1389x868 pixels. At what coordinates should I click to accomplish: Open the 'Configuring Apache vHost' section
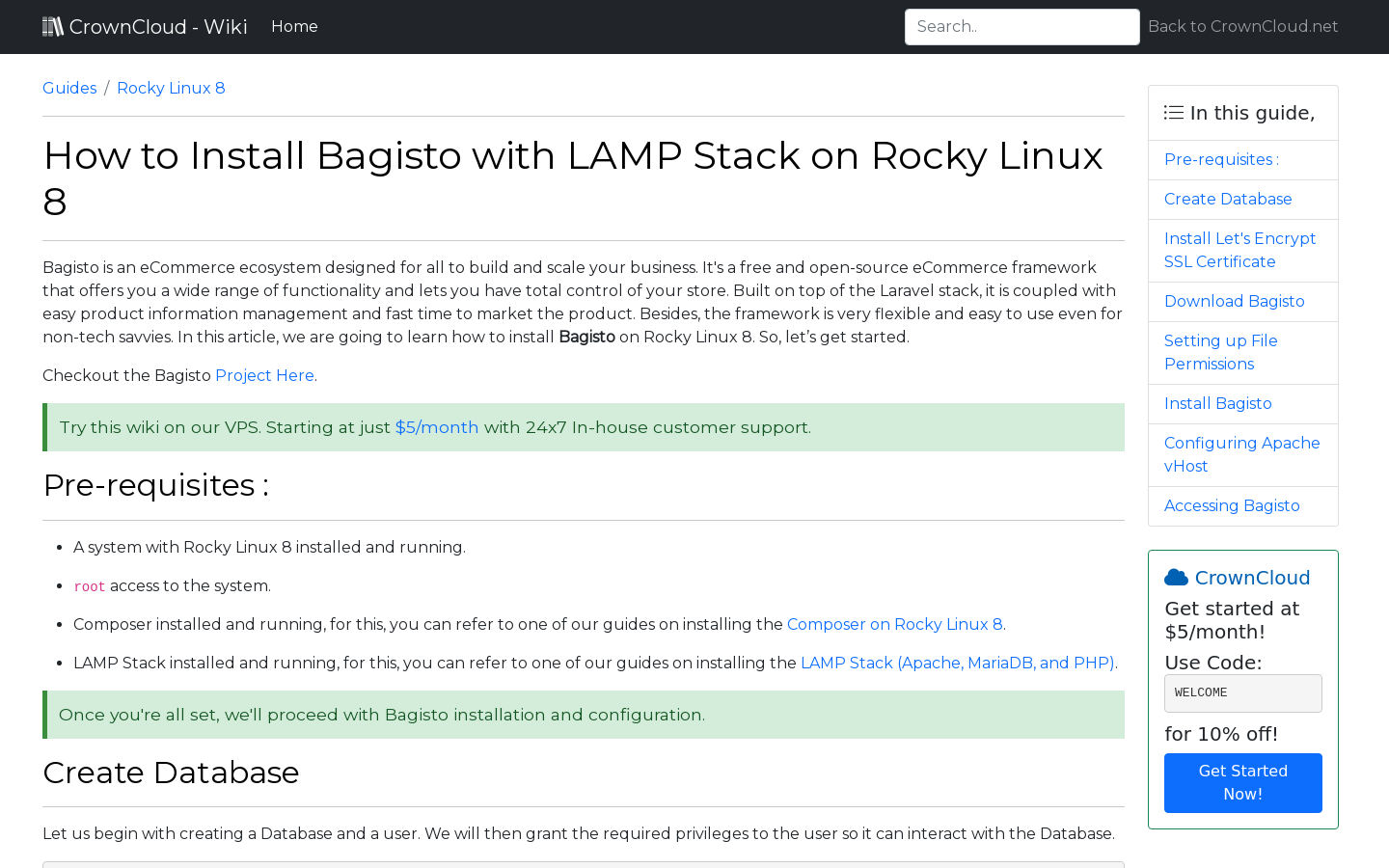[1241, 454]
